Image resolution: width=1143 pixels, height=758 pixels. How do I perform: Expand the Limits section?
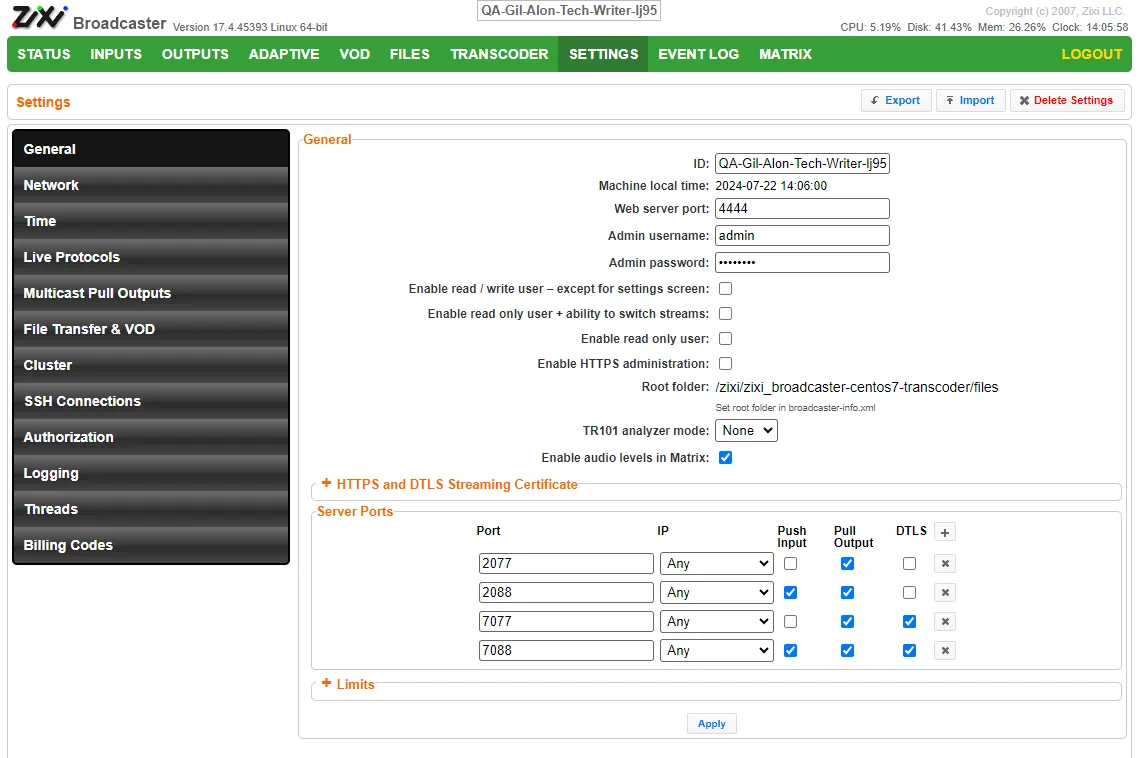(x=348, y=684)
